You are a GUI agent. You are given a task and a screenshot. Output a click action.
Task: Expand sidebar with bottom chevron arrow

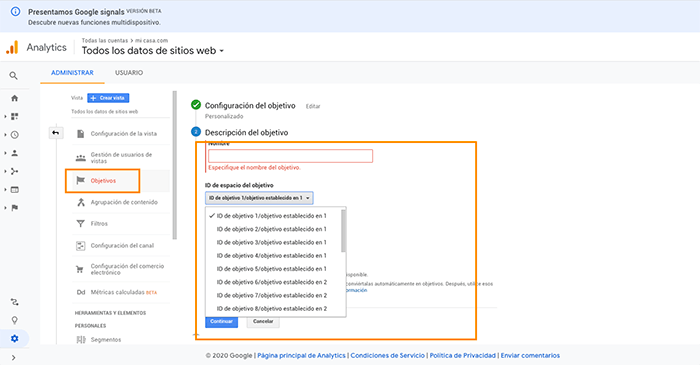[13, 357]
